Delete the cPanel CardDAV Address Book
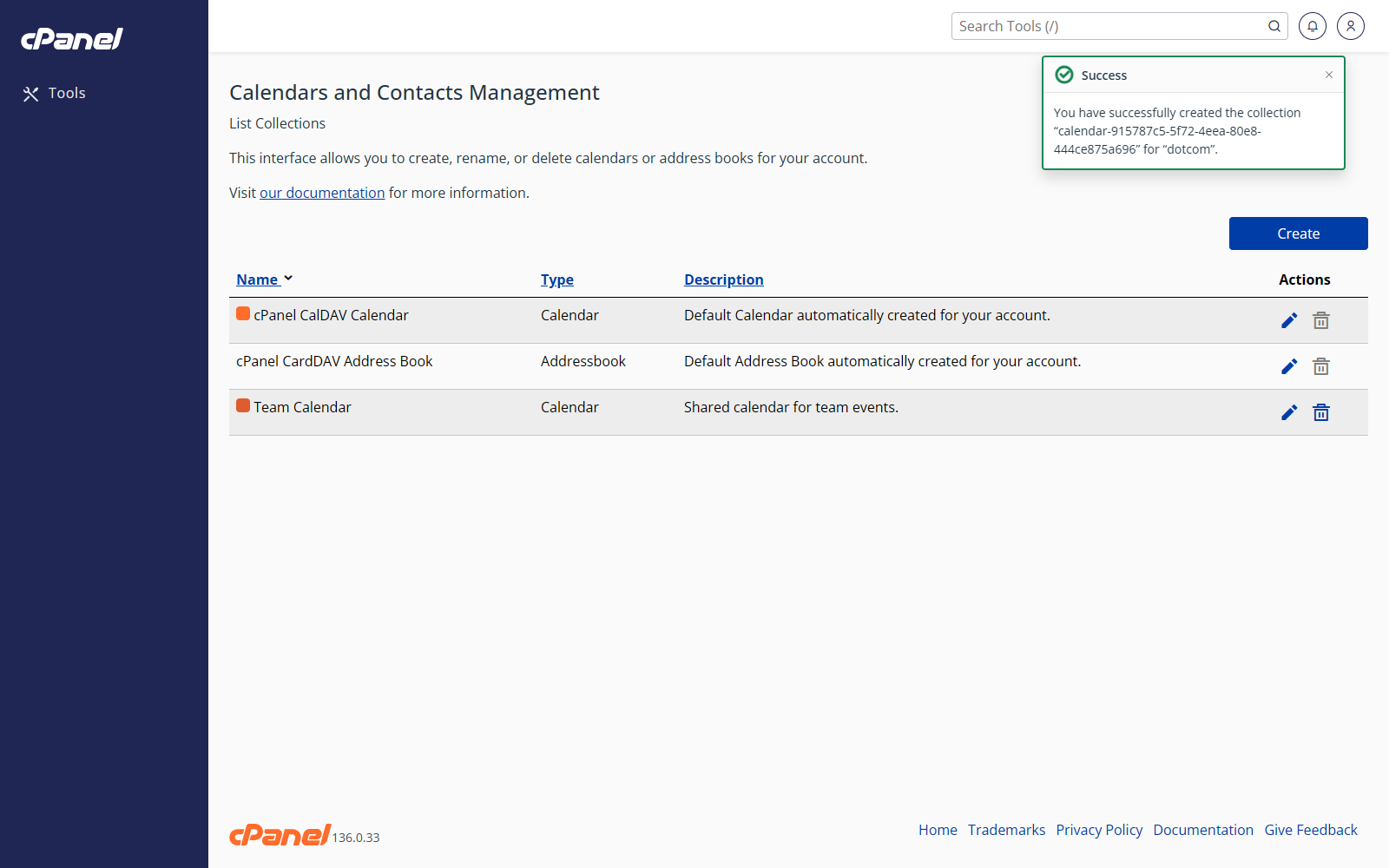The image size is (1389, 868). [x=1321, y=366]
